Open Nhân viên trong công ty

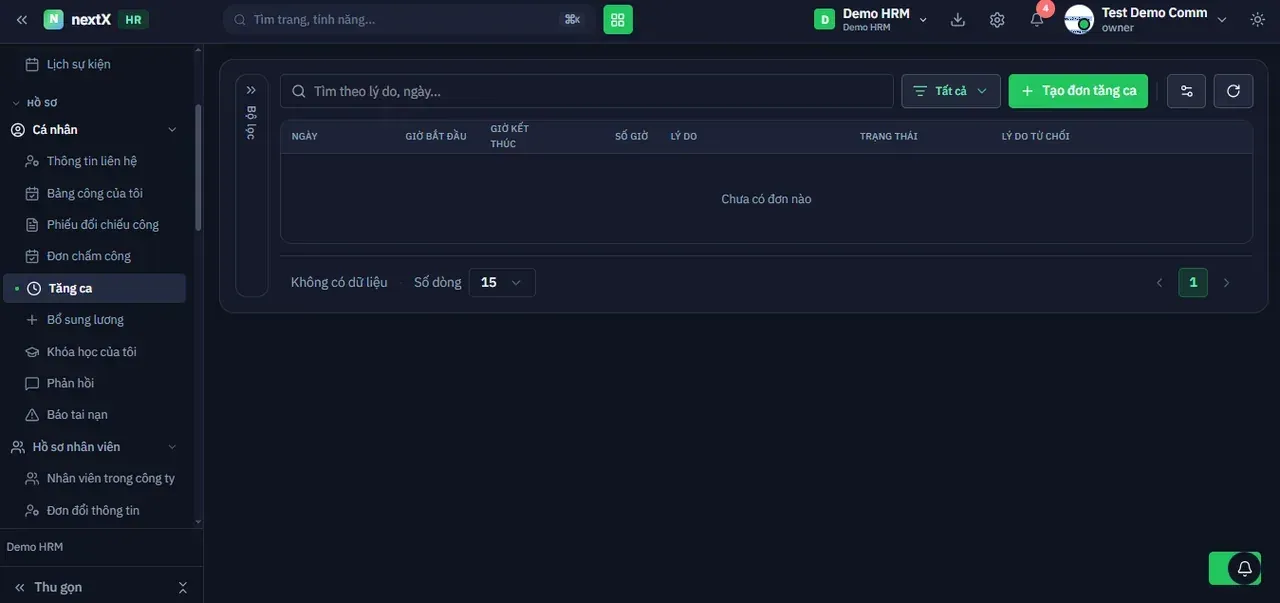[94, 479]
